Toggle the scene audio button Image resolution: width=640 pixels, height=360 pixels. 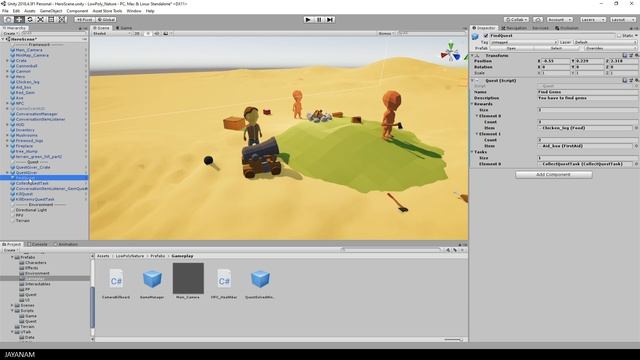point(157,33)
